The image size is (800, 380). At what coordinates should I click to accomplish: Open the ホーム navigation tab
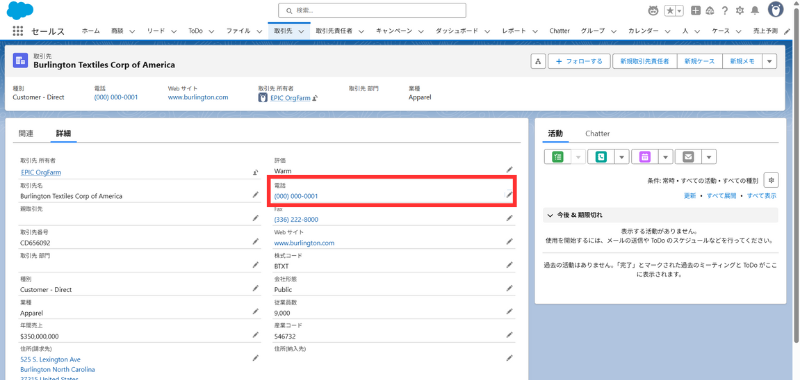coord(91,31)
